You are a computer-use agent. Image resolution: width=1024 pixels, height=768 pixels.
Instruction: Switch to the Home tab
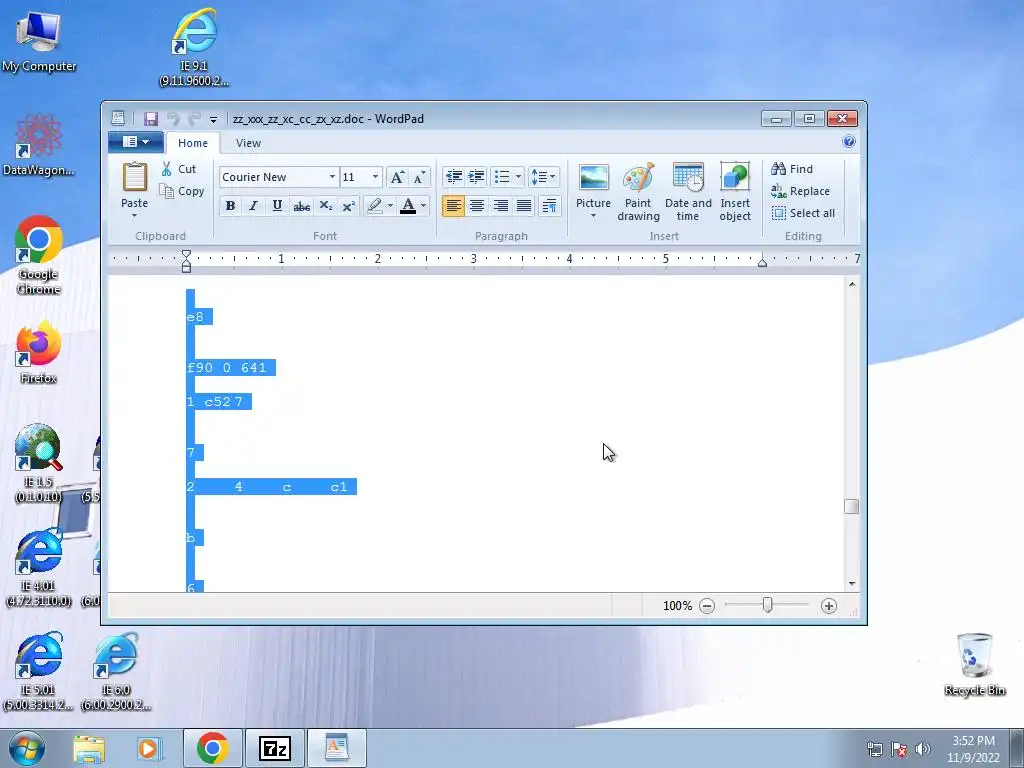tap(193, 143)
